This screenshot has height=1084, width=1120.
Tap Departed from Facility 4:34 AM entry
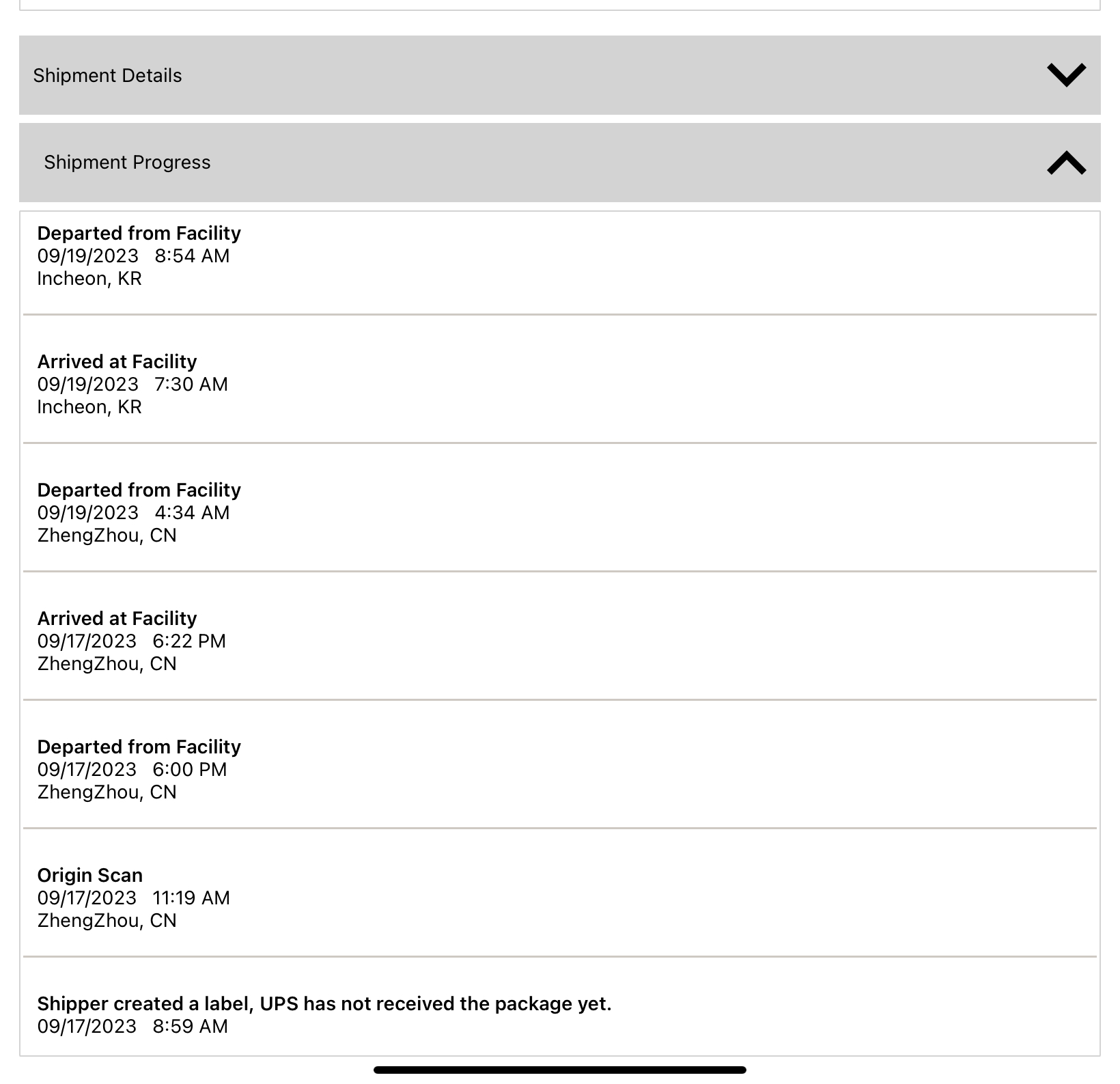click(560, 508)
